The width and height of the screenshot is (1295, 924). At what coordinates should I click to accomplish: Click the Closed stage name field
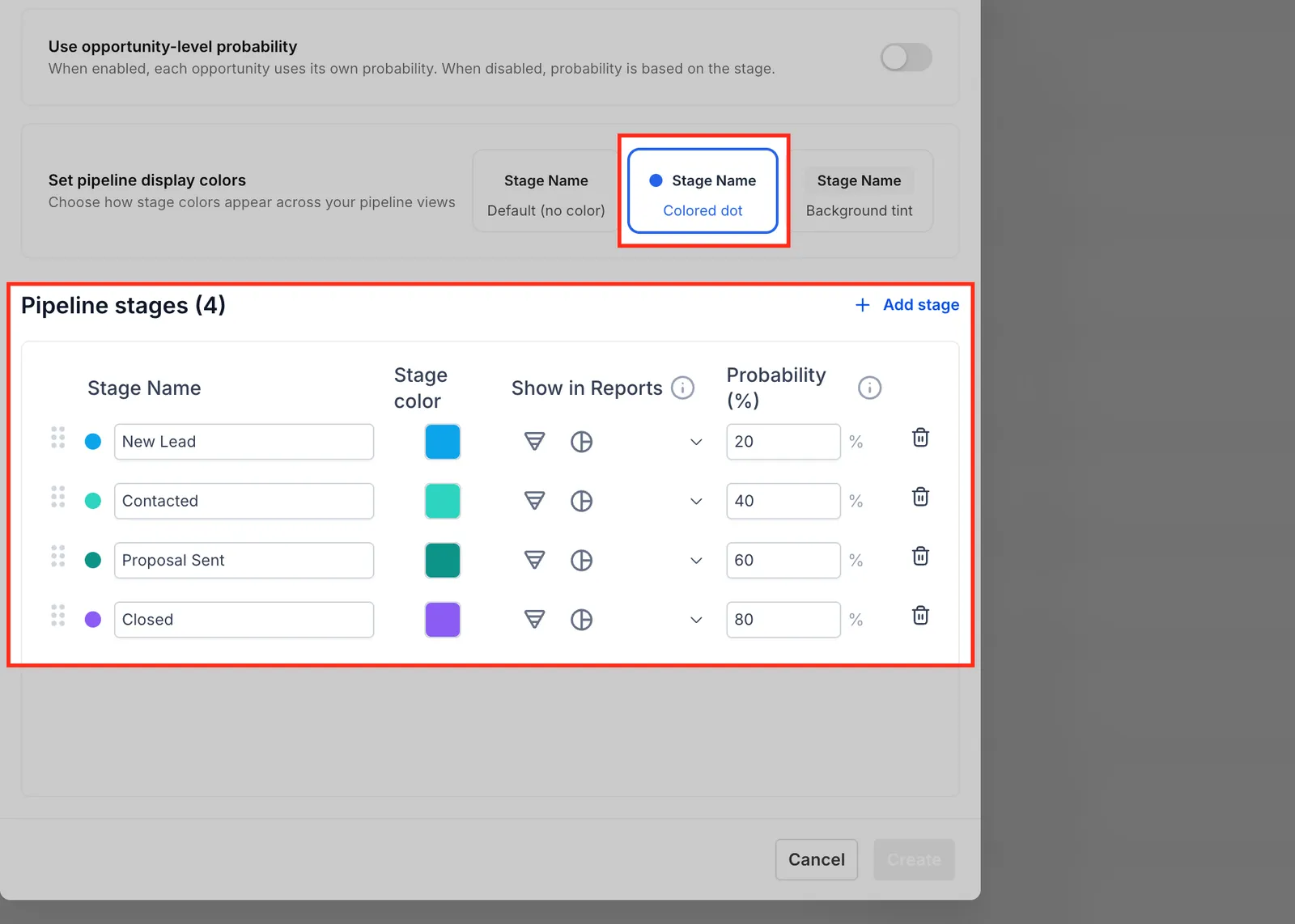[244, 620]
